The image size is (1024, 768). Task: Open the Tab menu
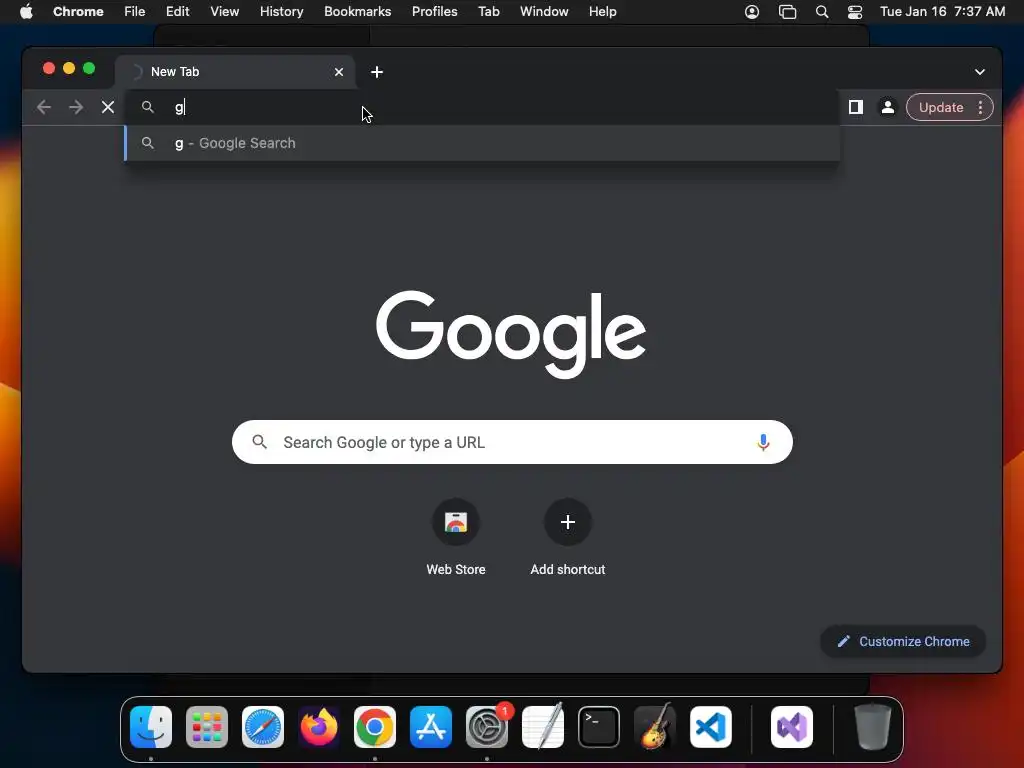point(488,12)
